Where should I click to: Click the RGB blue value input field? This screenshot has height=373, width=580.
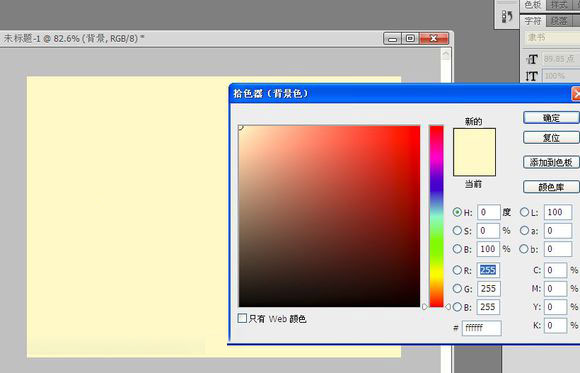(489, 307)
